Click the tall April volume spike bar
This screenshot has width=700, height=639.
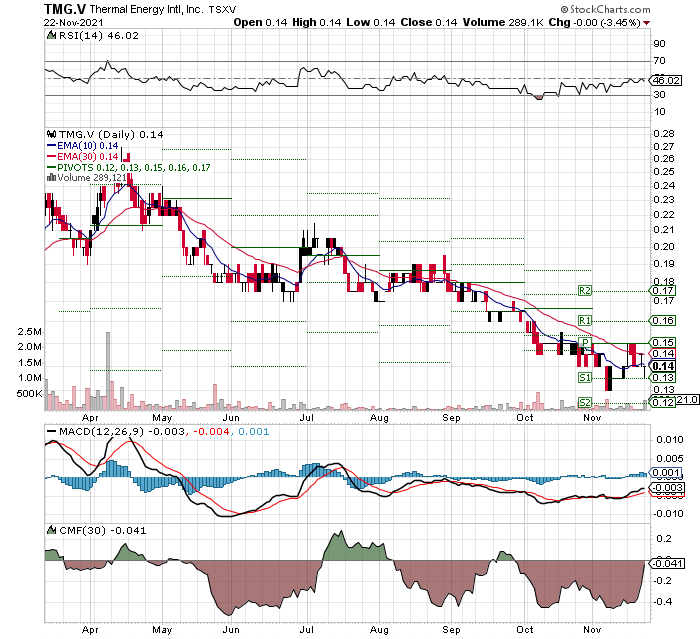click(108, 371)
